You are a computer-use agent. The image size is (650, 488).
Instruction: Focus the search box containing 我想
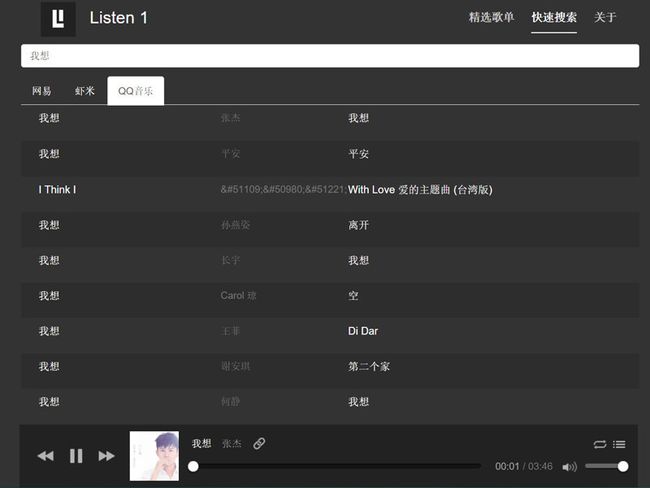[x=330, y=56]
